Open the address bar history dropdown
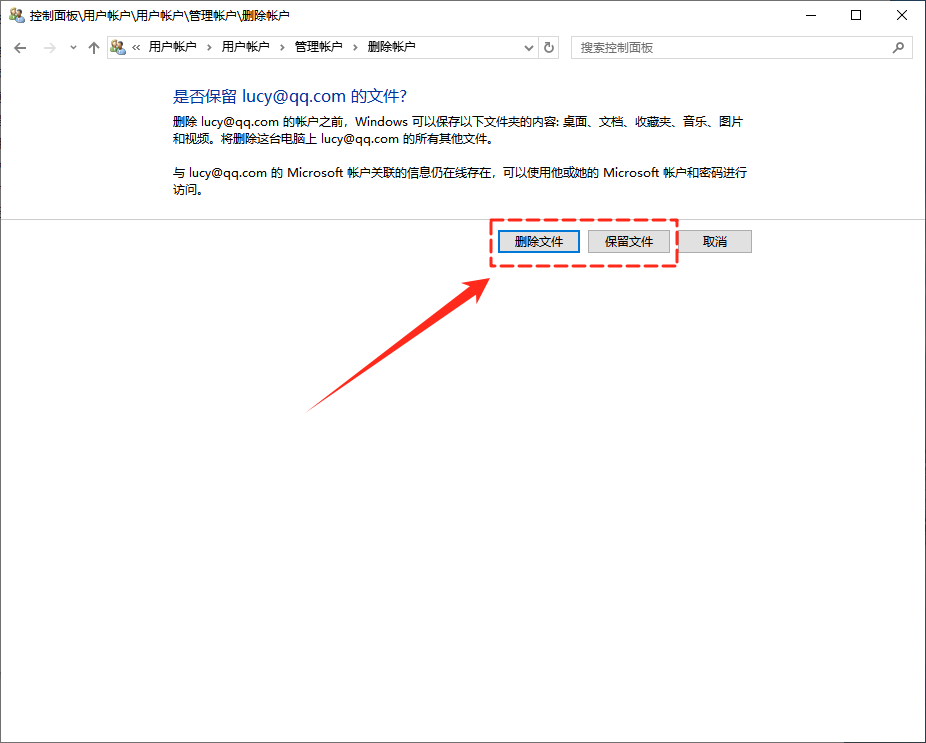The height and width of the screenshot is (743, 926). (529, 47)
